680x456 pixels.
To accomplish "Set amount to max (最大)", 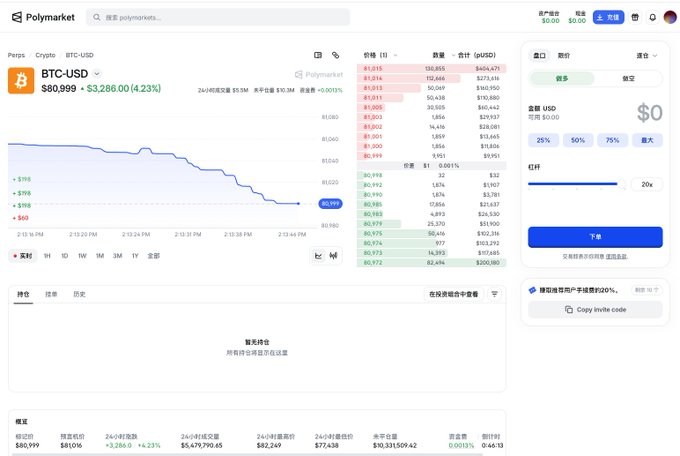I will 647,140.
